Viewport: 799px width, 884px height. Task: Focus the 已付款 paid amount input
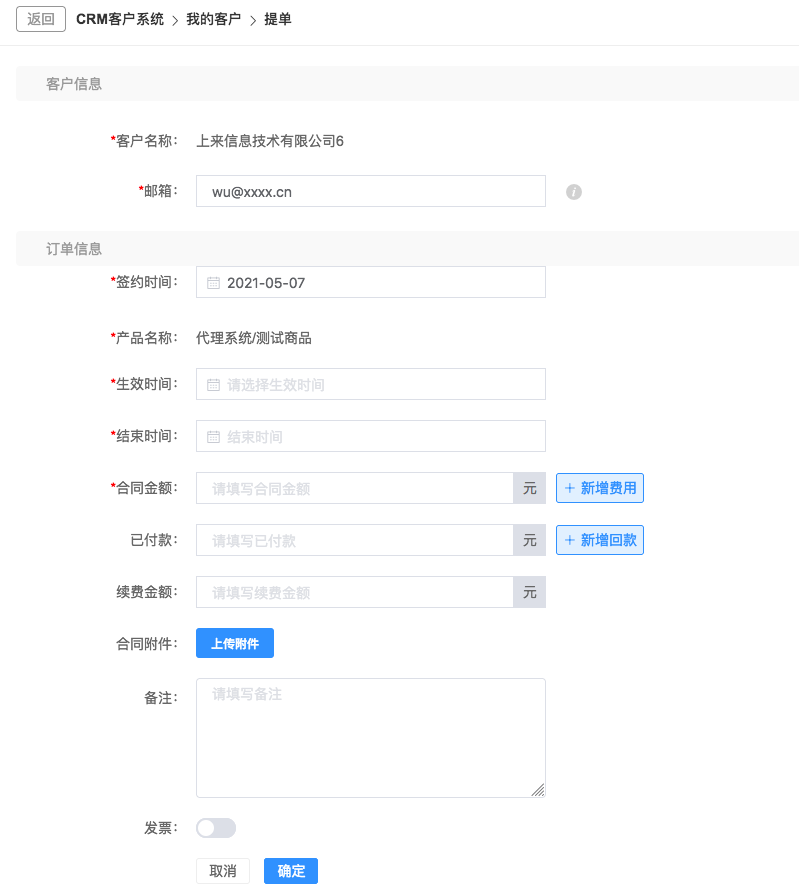click(x=355, y=540)
